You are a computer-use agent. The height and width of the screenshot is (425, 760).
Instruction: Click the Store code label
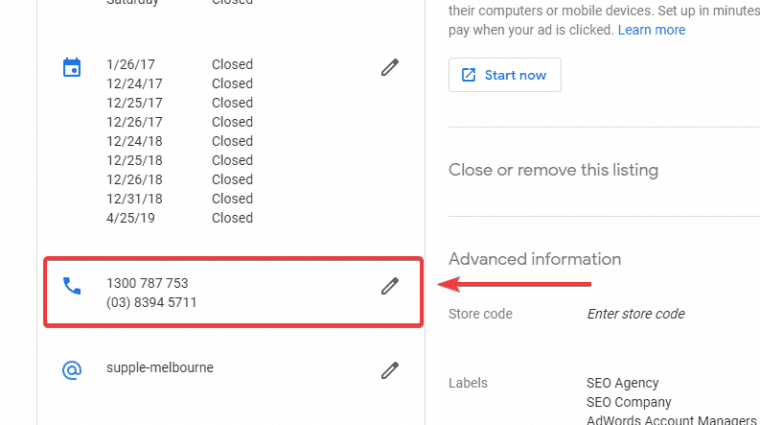(x=480, y=314)
